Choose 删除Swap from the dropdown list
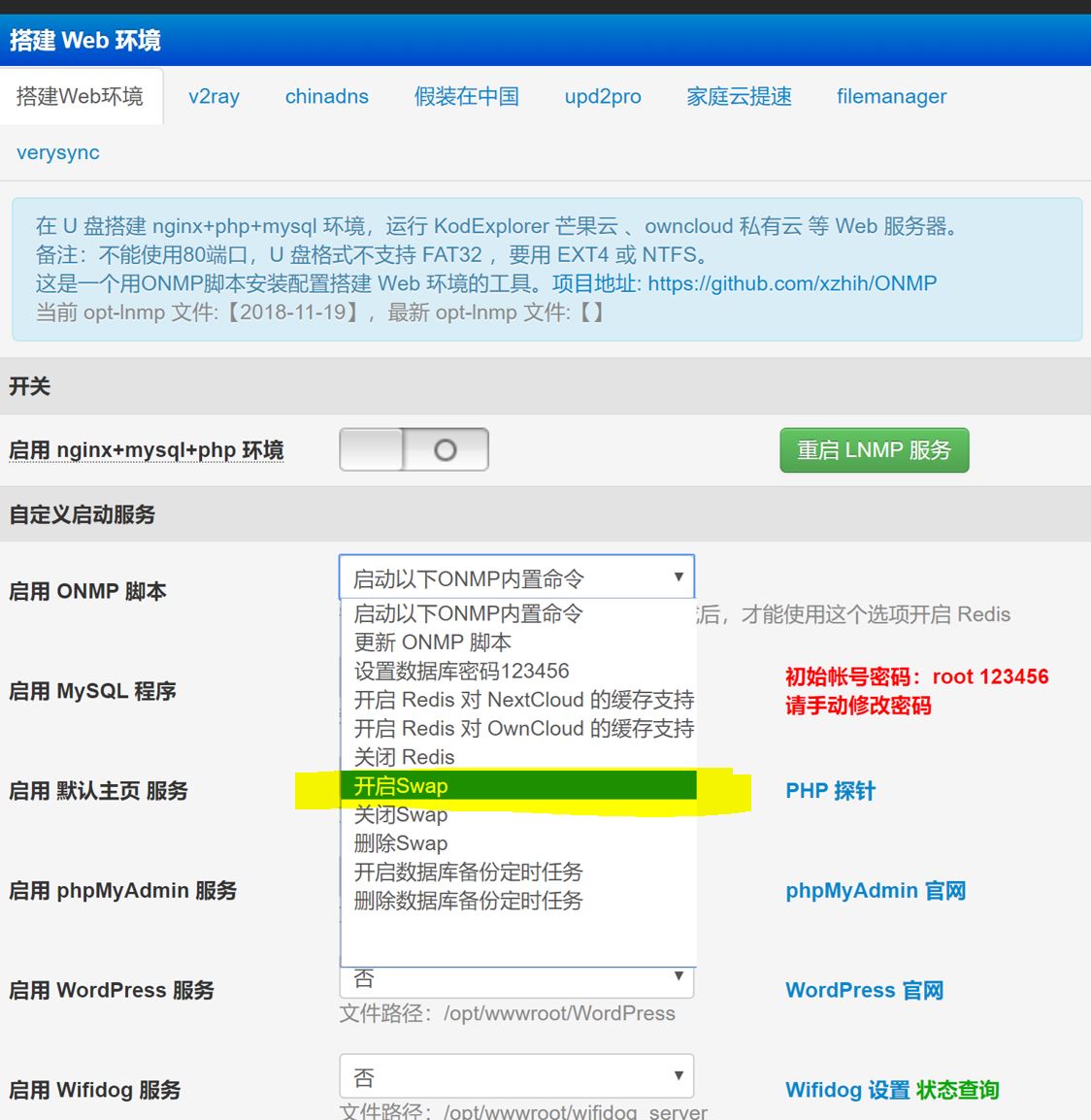The height and width of the screenshot is (1120, 1091). coord(401,843)
